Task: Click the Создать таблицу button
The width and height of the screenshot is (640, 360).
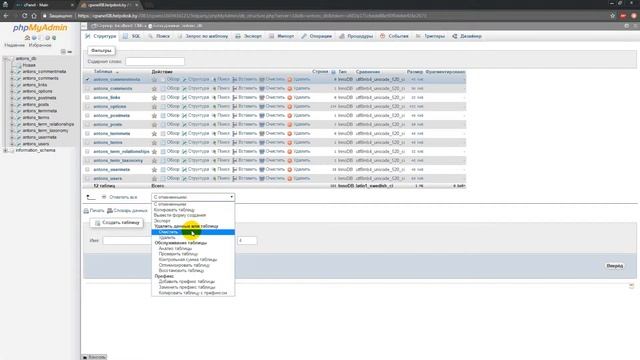Action: [x=117, y=223]
